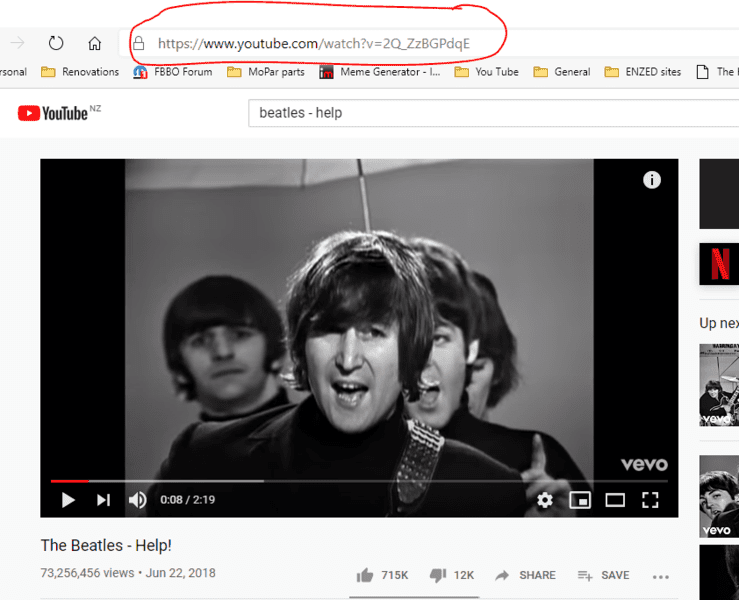The width and height of the screenshot is (739, 600).
Task: Click the YouTube NZ logo
Action: point(59,113)
